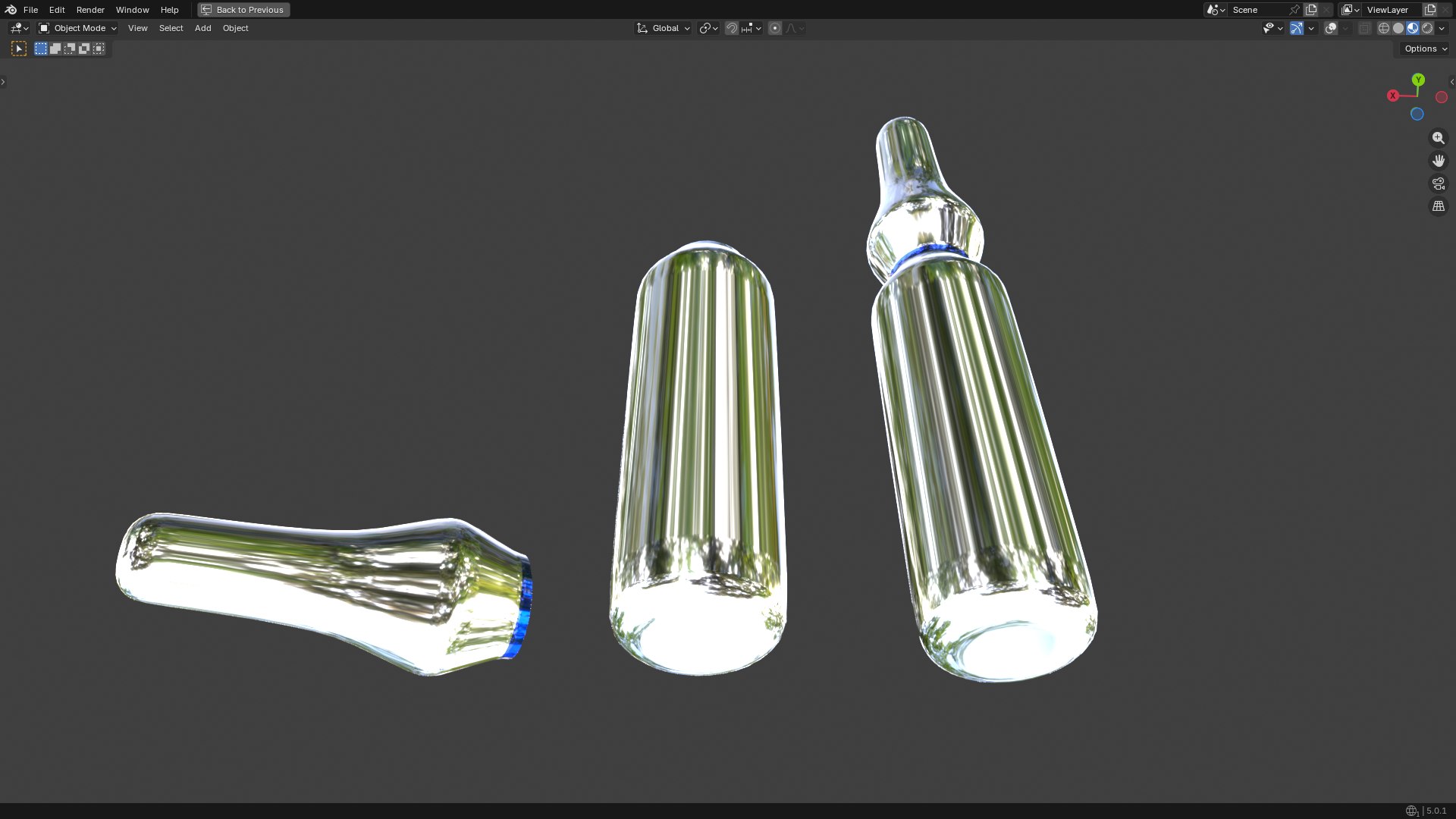Choose Set New Selection mode icon
This screenshot has height=819, width=1456.
[x=41, y=49]
